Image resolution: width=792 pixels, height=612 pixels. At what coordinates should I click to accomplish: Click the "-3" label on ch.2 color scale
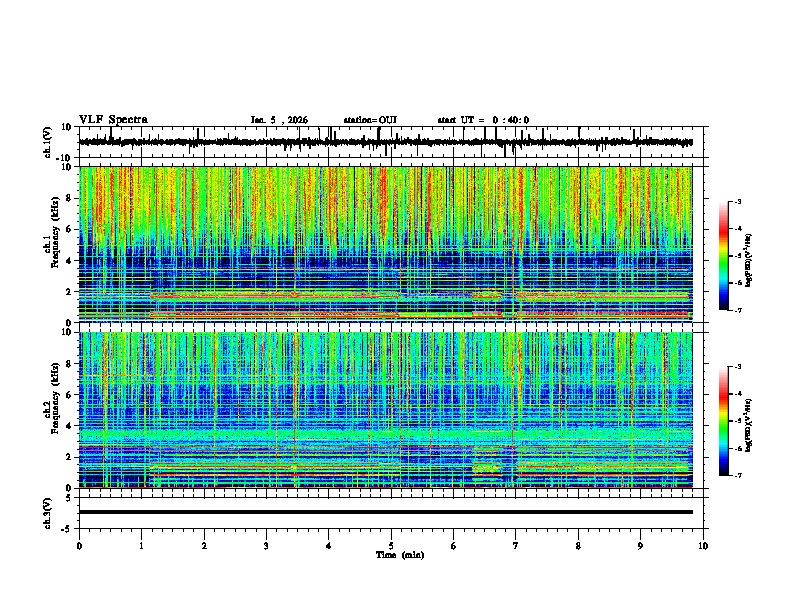(x=737, y=367)
